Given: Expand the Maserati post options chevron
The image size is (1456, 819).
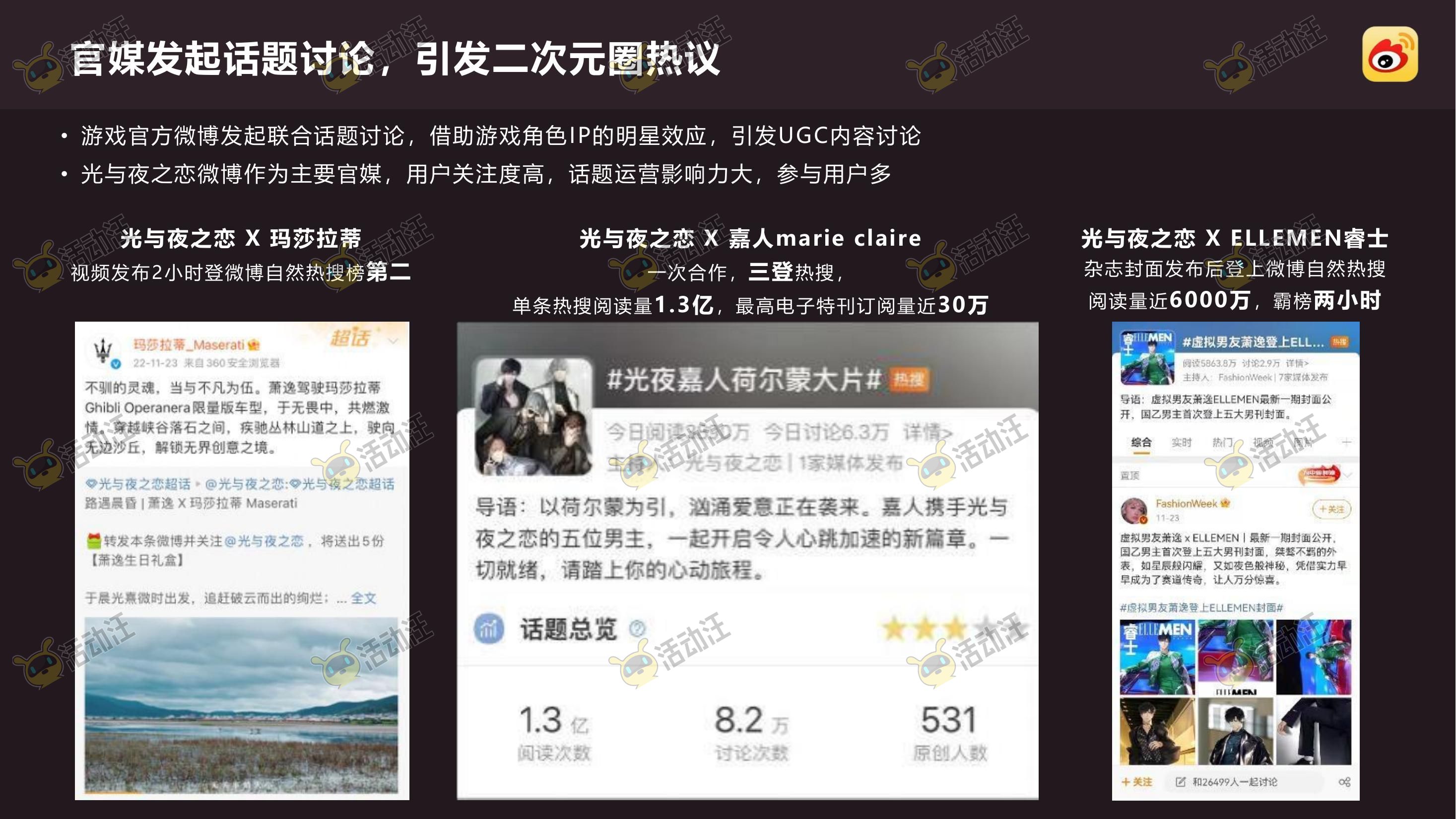Looking at the screenshot, I should pos(393,341).
